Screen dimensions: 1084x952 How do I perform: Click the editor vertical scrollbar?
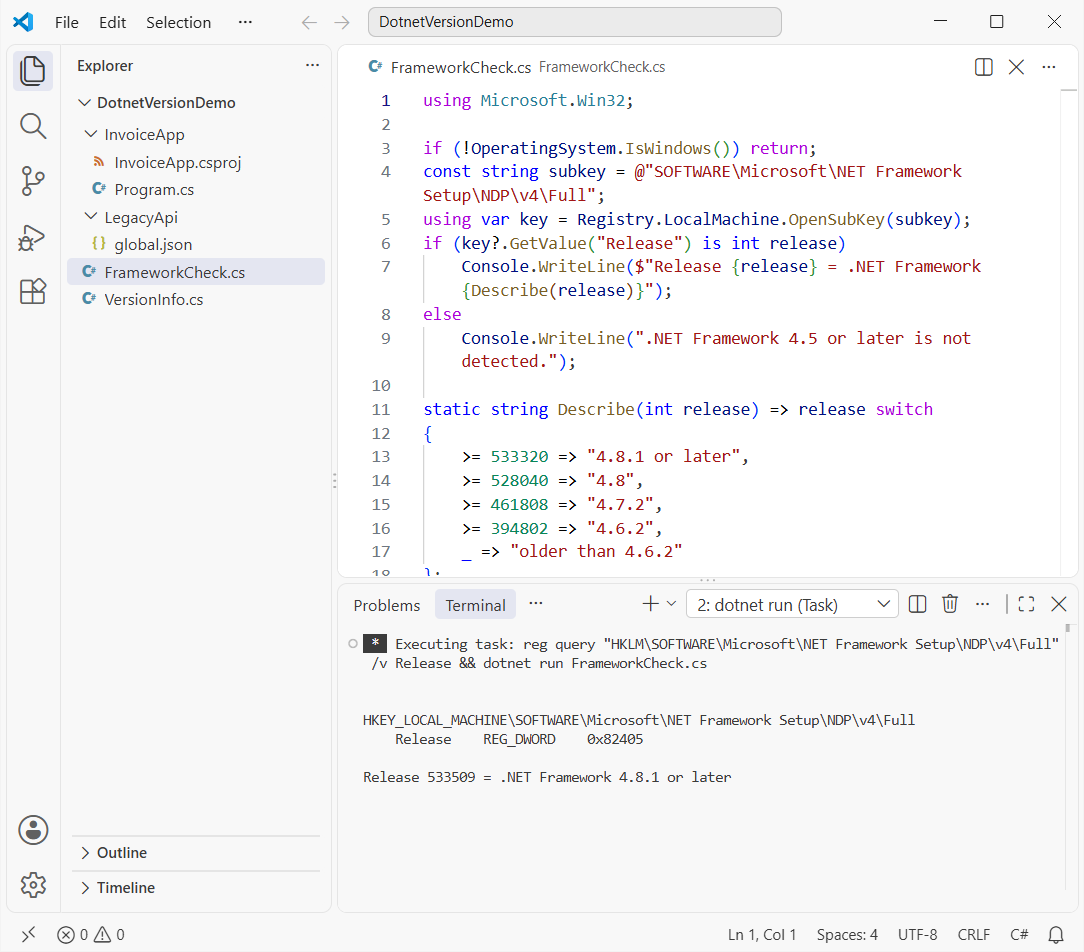(1069, 332)
